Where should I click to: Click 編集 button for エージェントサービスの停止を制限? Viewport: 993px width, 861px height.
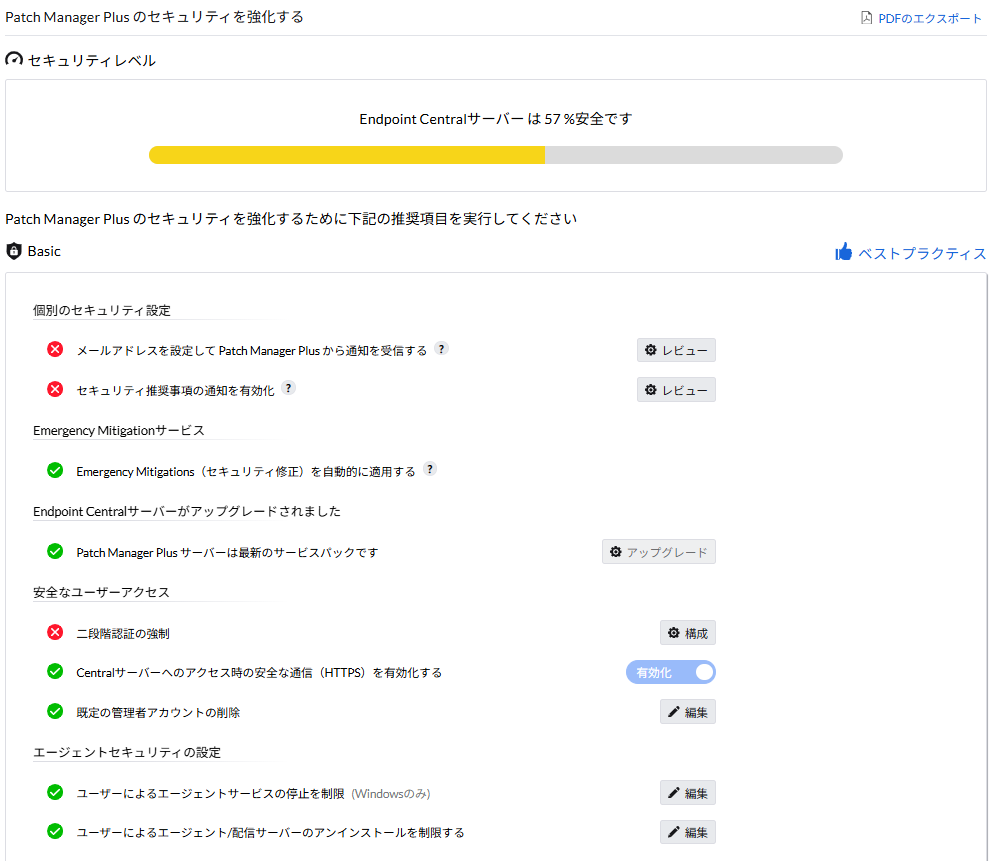[688, 793]
